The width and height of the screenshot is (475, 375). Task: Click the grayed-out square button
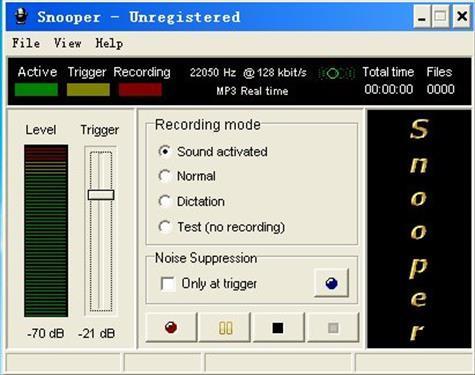click(x=333, y=327)
